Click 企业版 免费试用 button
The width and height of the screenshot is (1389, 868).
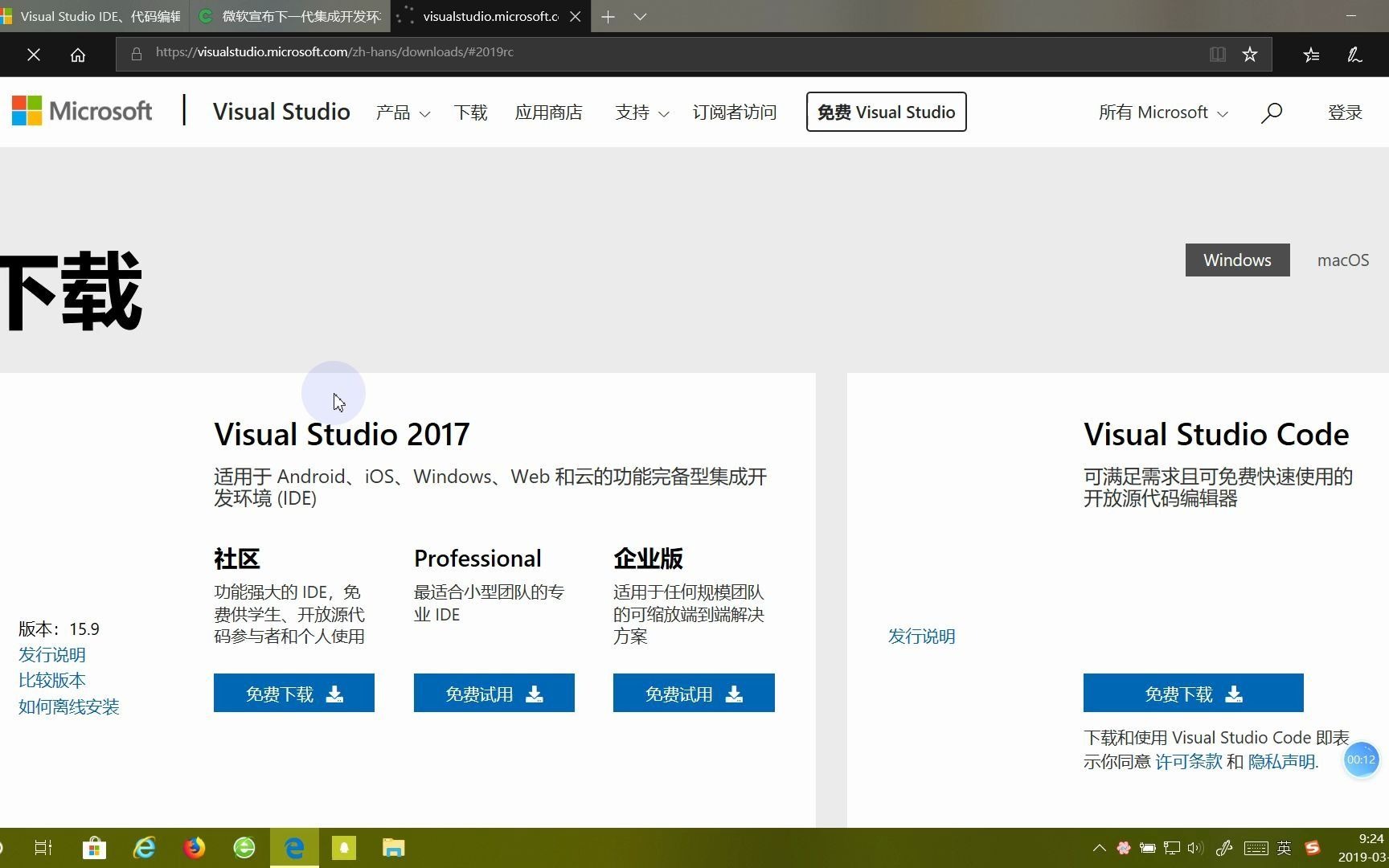[x=694, y=693]
